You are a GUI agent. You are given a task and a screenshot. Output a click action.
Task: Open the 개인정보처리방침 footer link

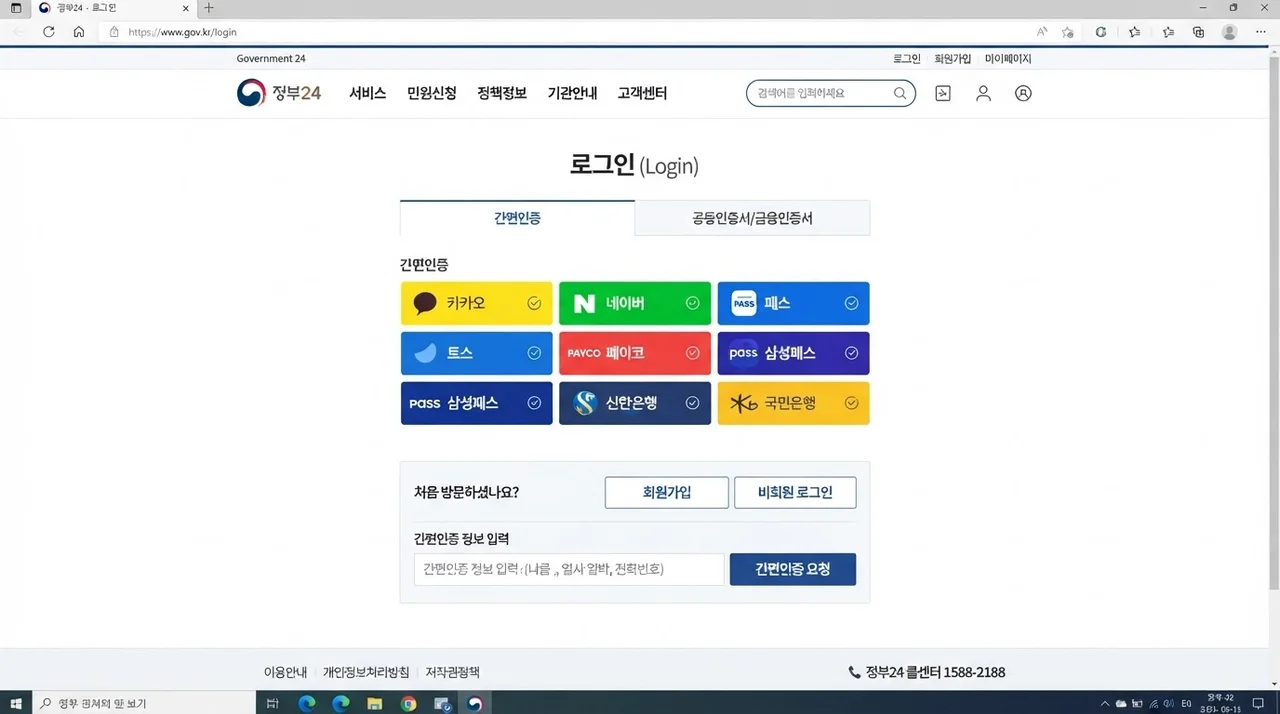pos(366,672)
